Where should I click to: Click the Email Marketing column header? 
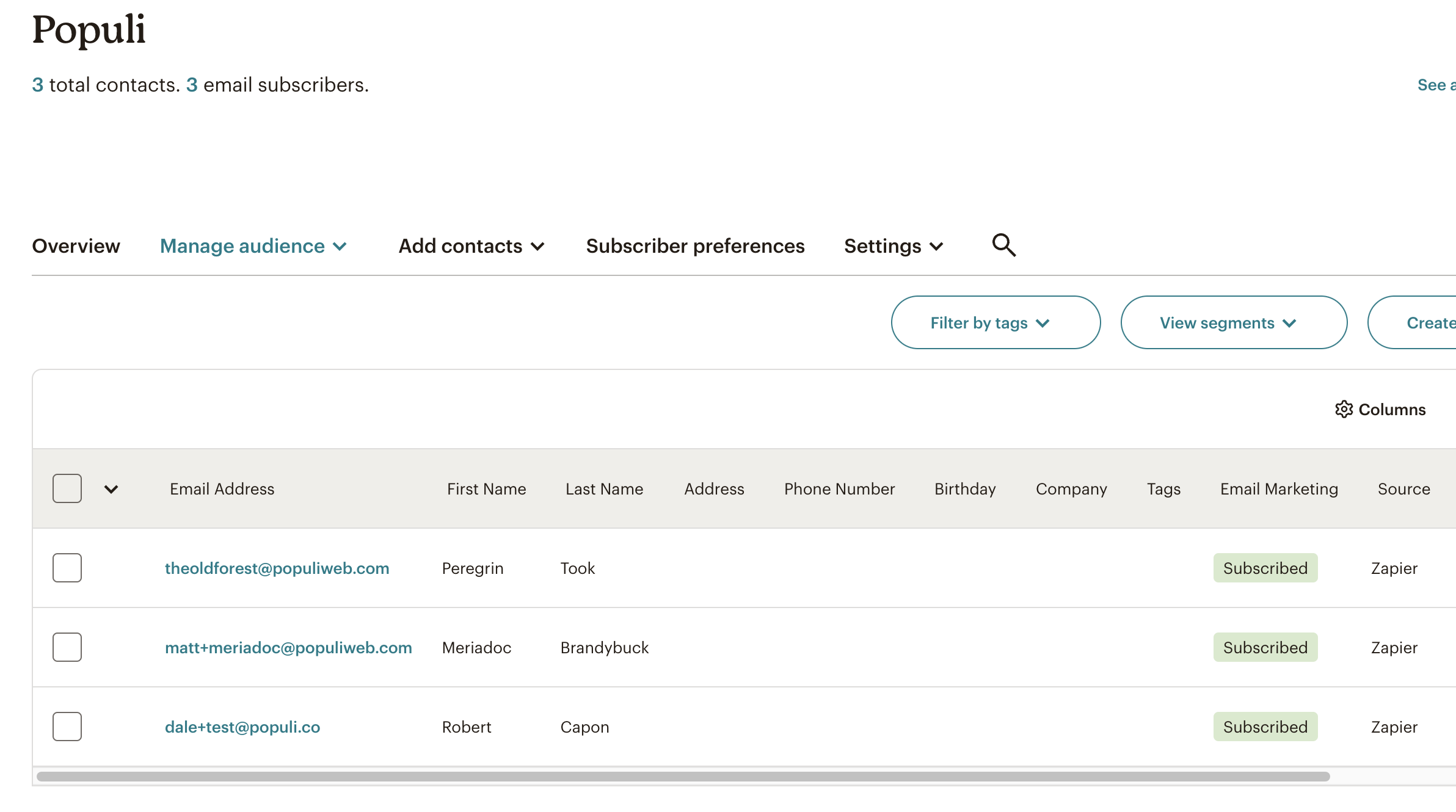click(x=1279, y=489)
